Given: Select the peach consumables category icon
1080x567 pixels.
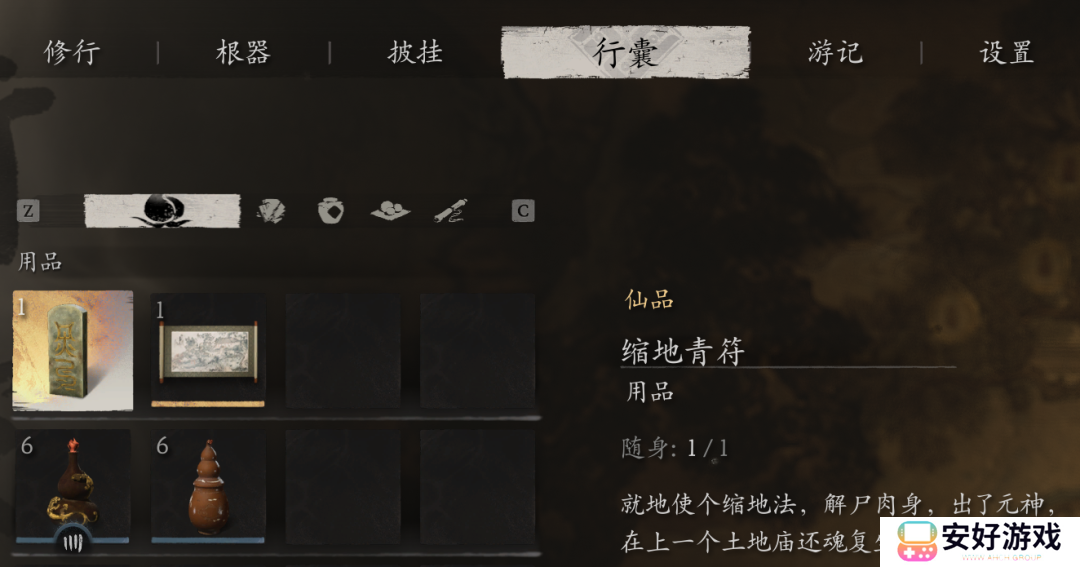Looking at the screenshot, I should point(163,210).
